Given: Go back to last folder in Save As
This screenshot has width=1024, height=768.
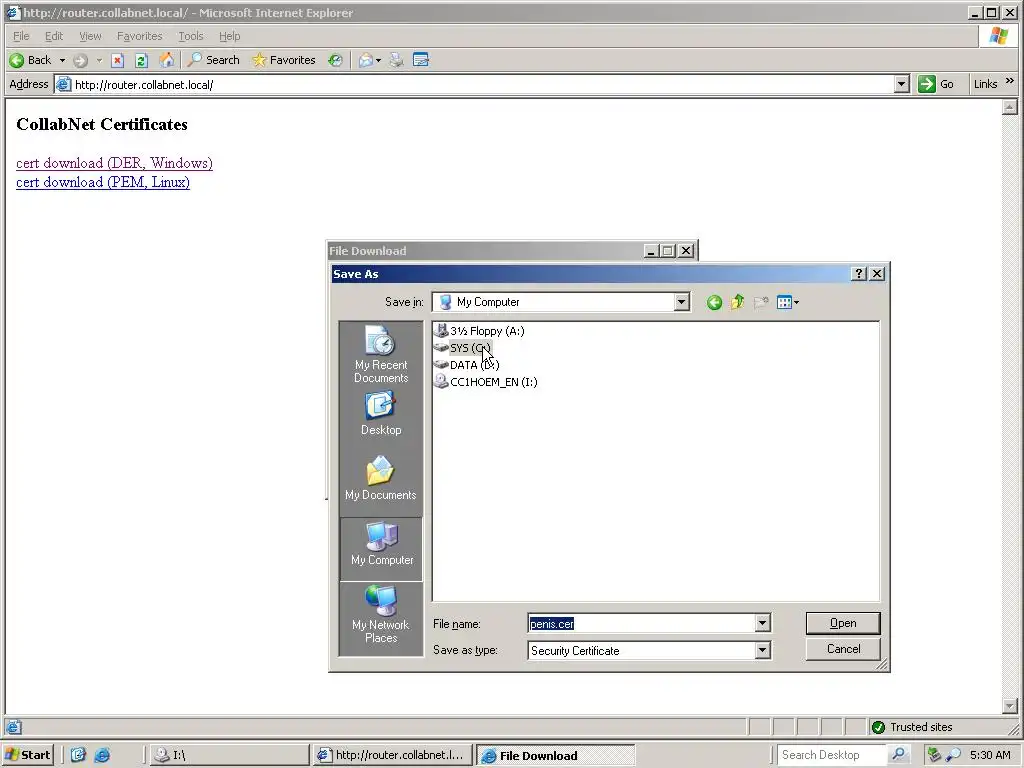Looking at the screenshot, I should point(714,302).
